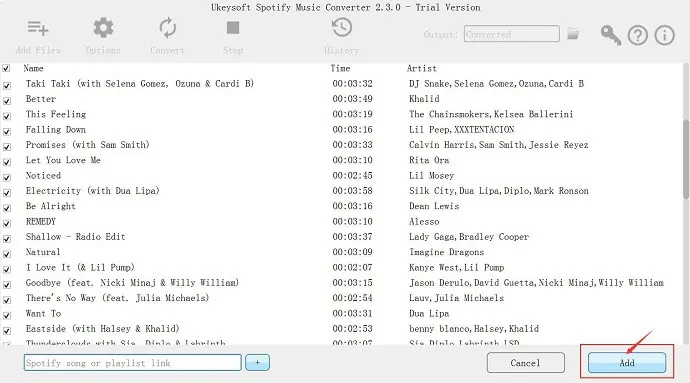The height and width of the screenshot is (383, 690).
Task: Uncheck the Better track checkbox
Action: click(7, 101)
